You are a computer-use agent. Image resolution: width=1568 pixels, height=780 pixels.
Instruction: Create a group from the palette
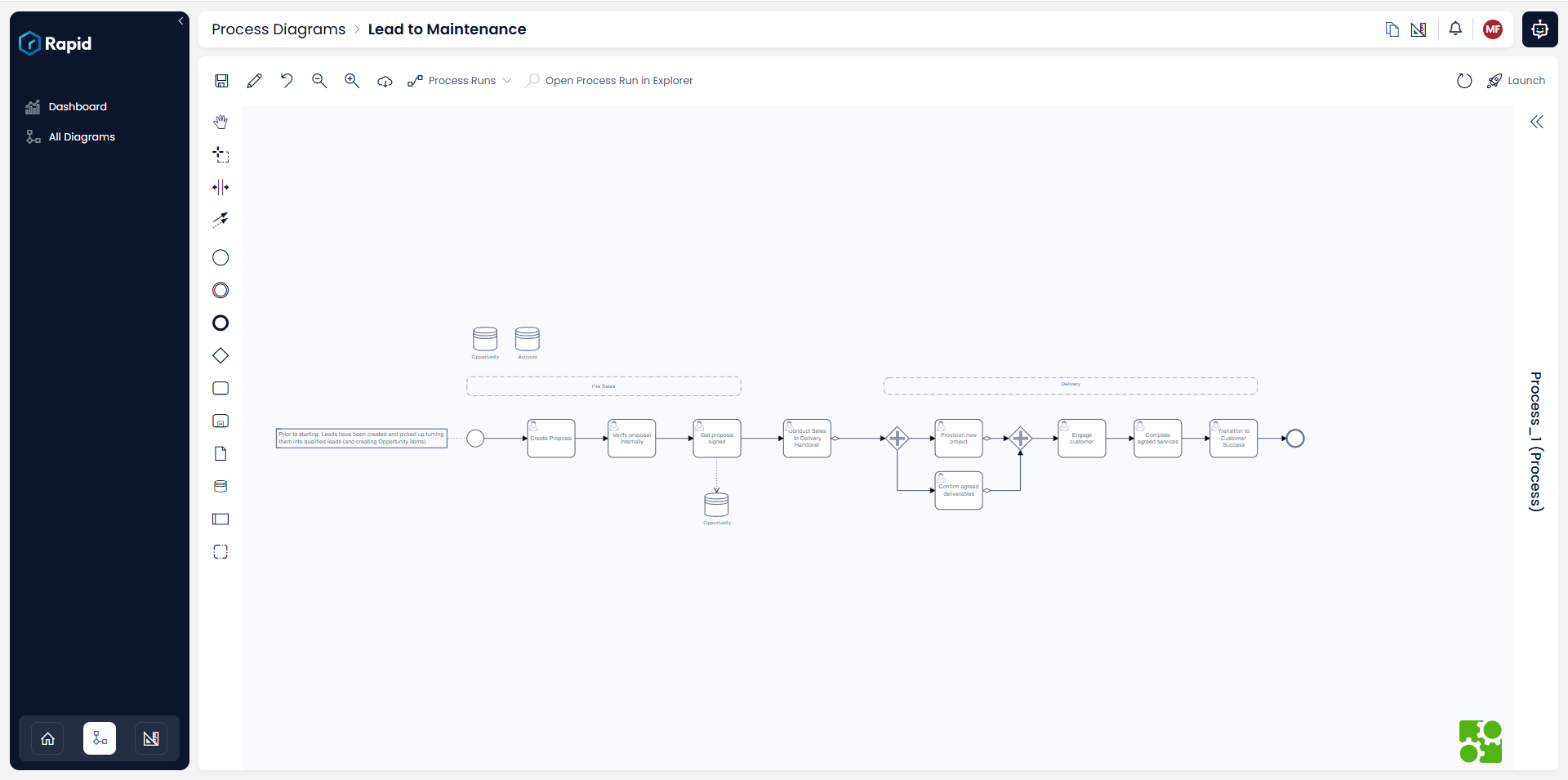coord(220,552)
